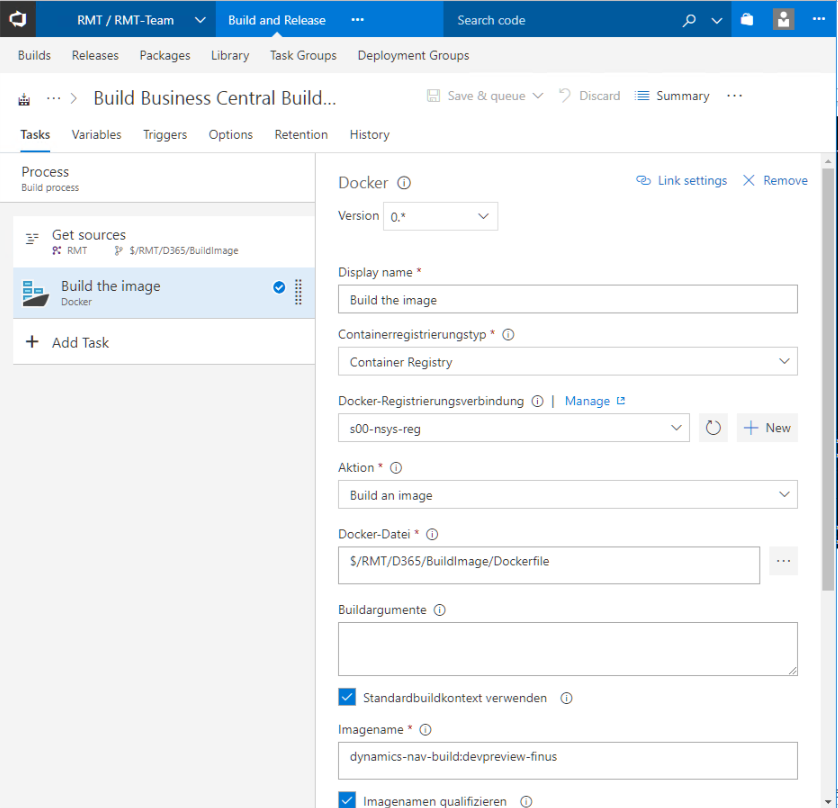Open build Summary
This screenshot has width=838, height=808.
[x=672, y=96]
